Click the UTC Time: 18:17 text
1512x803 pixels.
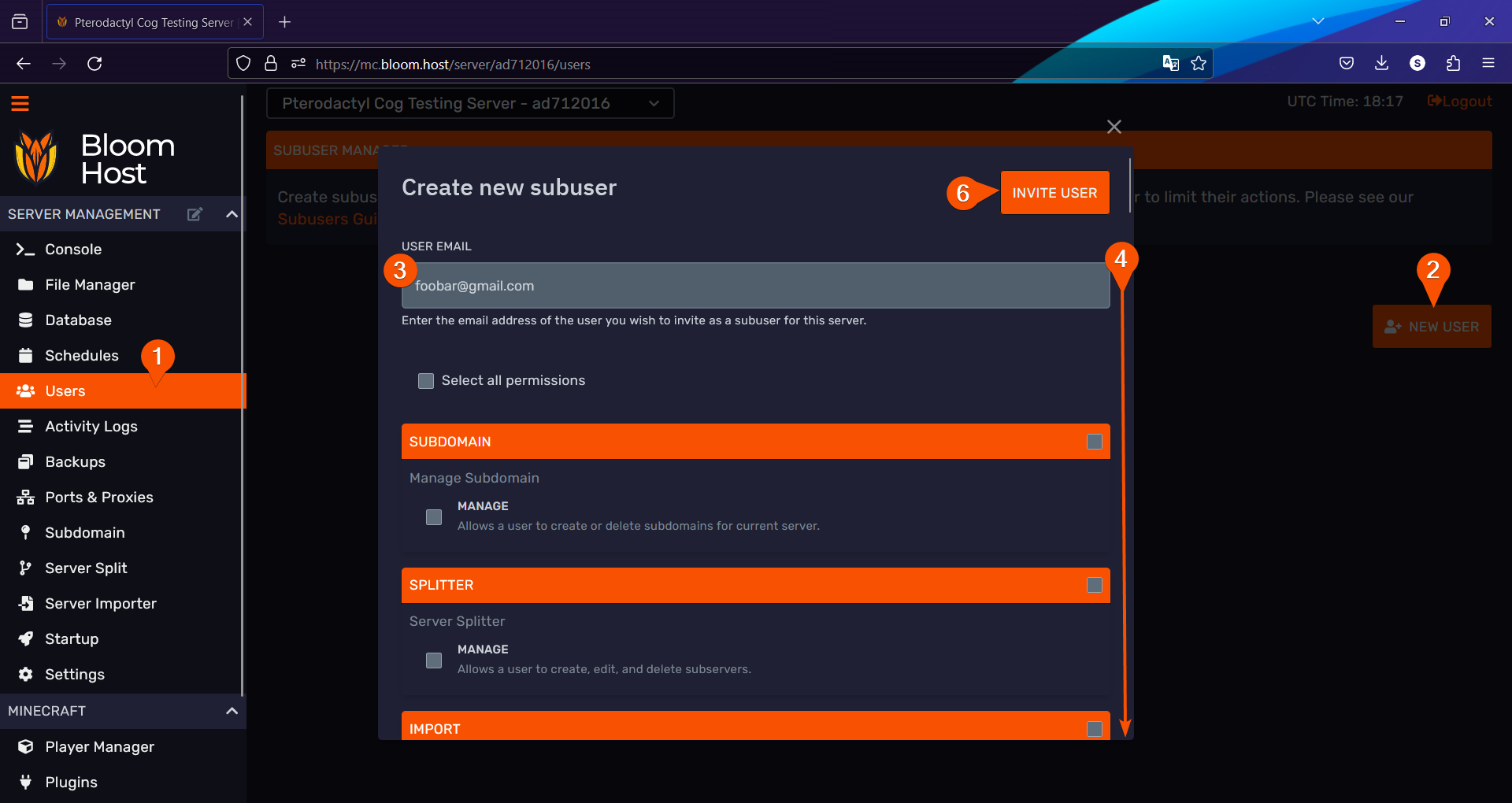coord(1345,102)
